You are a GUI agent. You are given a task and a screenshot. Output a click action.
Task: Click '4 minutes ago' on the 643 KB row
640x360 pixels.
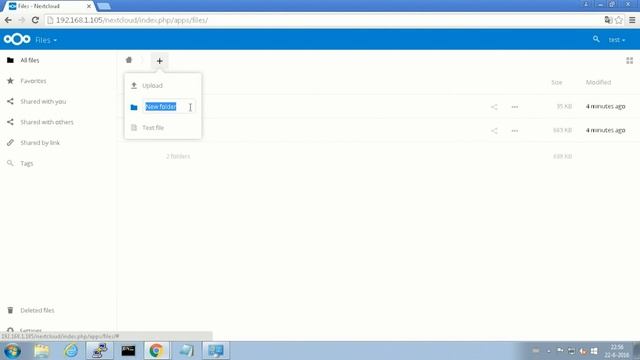(x=605, y=130)
